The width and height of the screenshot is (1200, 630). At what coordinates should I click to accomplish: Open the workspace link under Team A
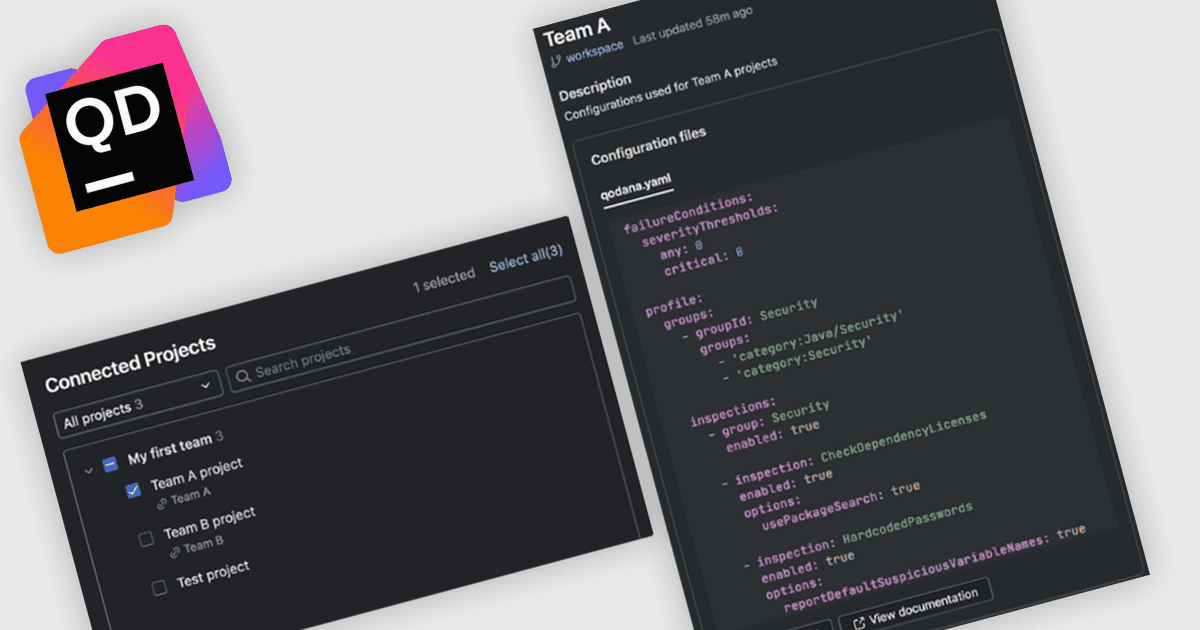tap(594, 52)
